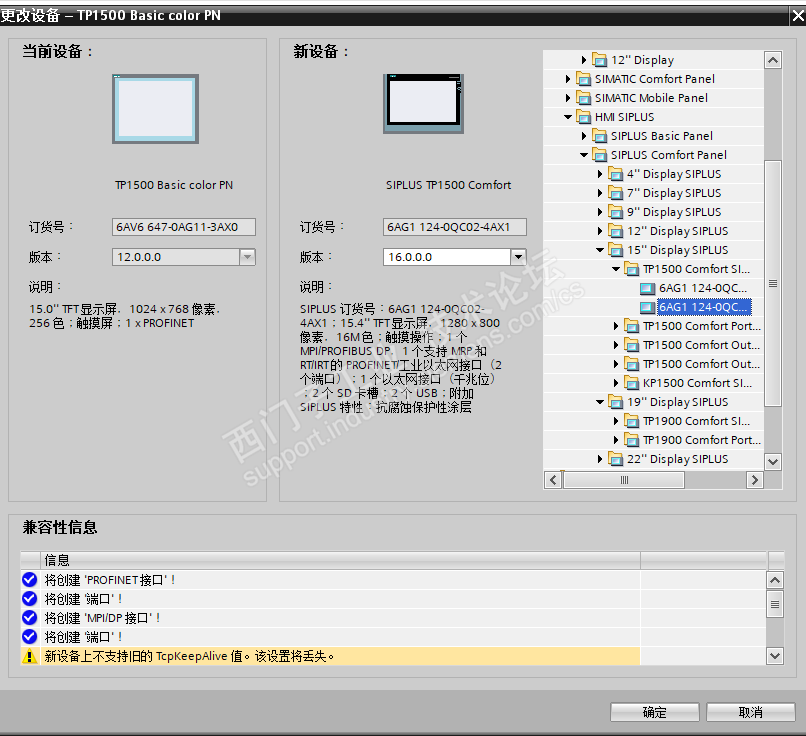Open new device version 16.0.0.0 dropdown
Image resolution: width=806 pixels, height=736 pixels.
coord(518,257)
